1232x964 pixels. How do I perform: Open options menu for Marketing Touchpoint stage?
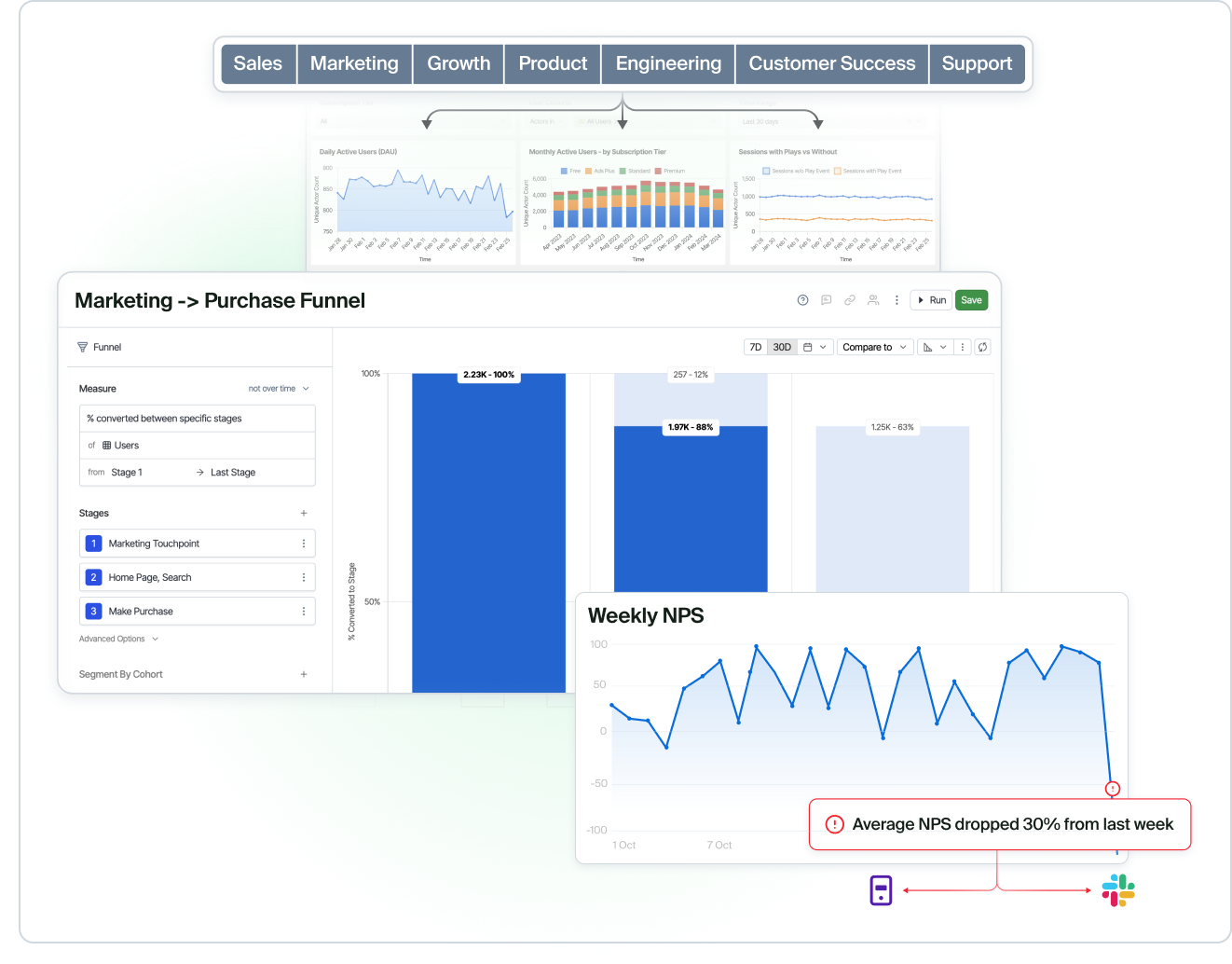304,544
